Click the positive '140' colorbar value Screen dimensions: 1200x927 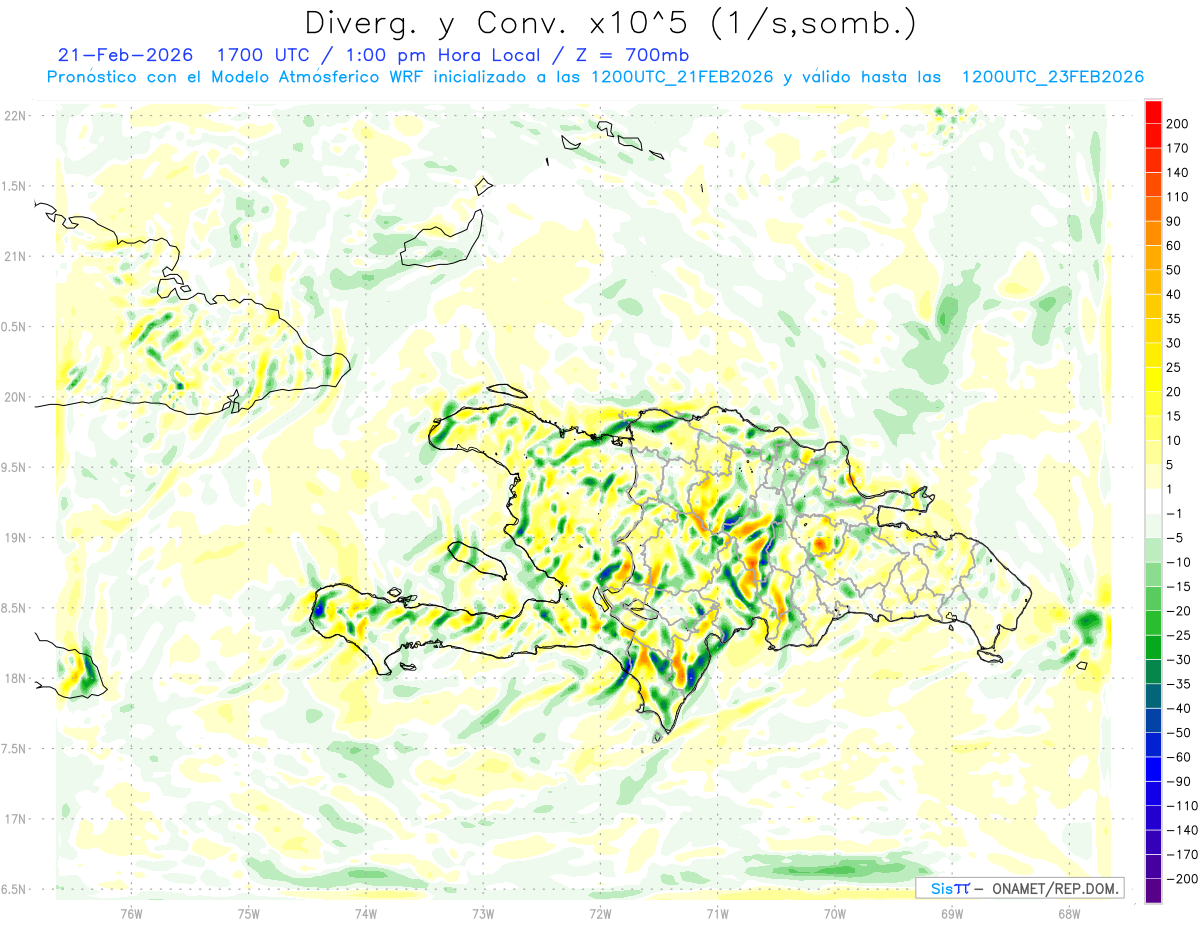[1177, 172]
